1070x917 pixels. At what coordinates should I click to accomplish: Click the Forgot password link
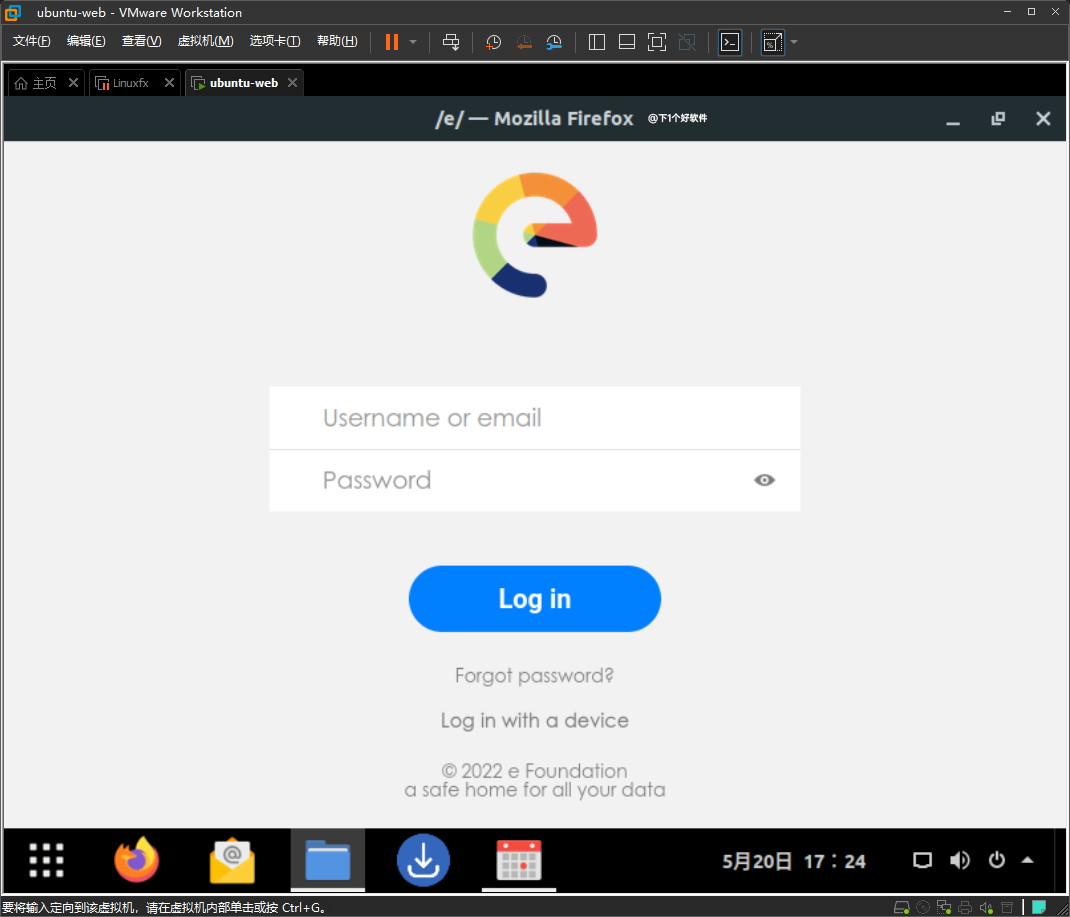(x=534, y=675)
